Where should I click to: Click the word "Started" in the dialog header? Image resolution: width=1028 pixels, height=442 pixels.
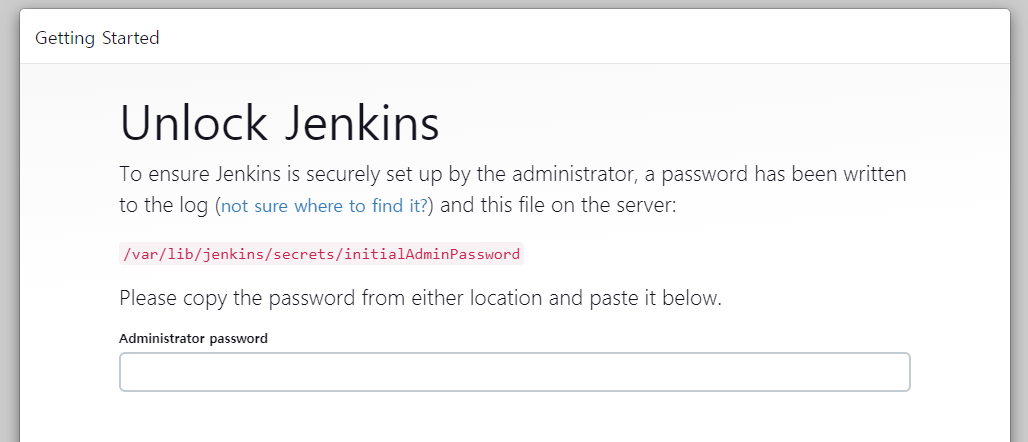[x=129, y=38]
